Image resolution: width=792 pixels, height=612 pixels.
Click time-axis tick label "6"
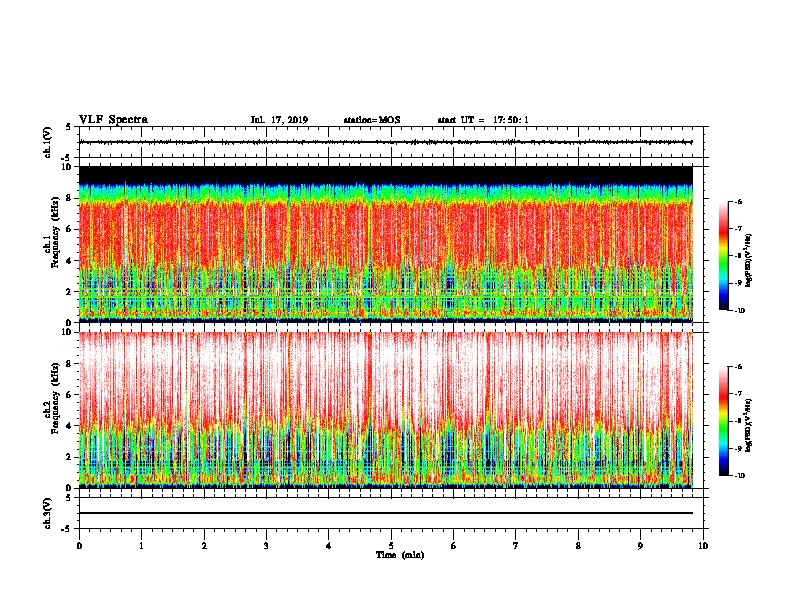pos(454,546)
